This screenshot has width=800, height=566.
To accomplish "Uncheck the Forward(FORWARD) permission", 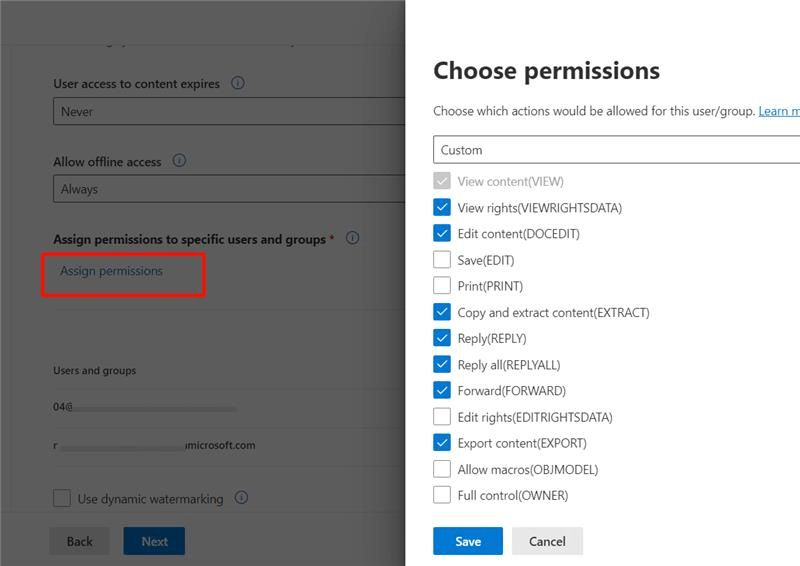I will pyautogui.click(x=442, y=390).
